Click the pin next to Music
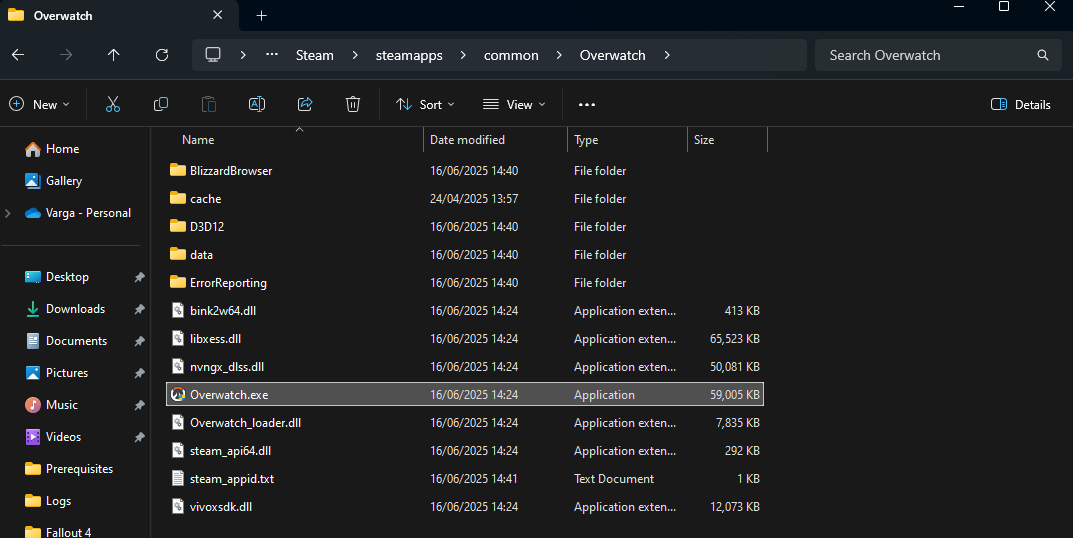The width and height of the screenshot is (1073, 538). point(140,405)
